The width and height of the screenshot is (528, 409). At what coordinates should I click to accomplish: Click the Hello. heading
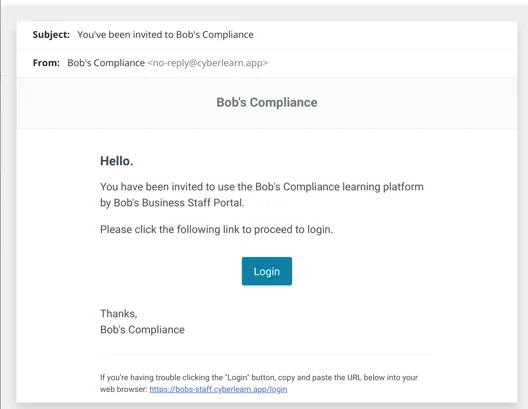tap(117, 161)
